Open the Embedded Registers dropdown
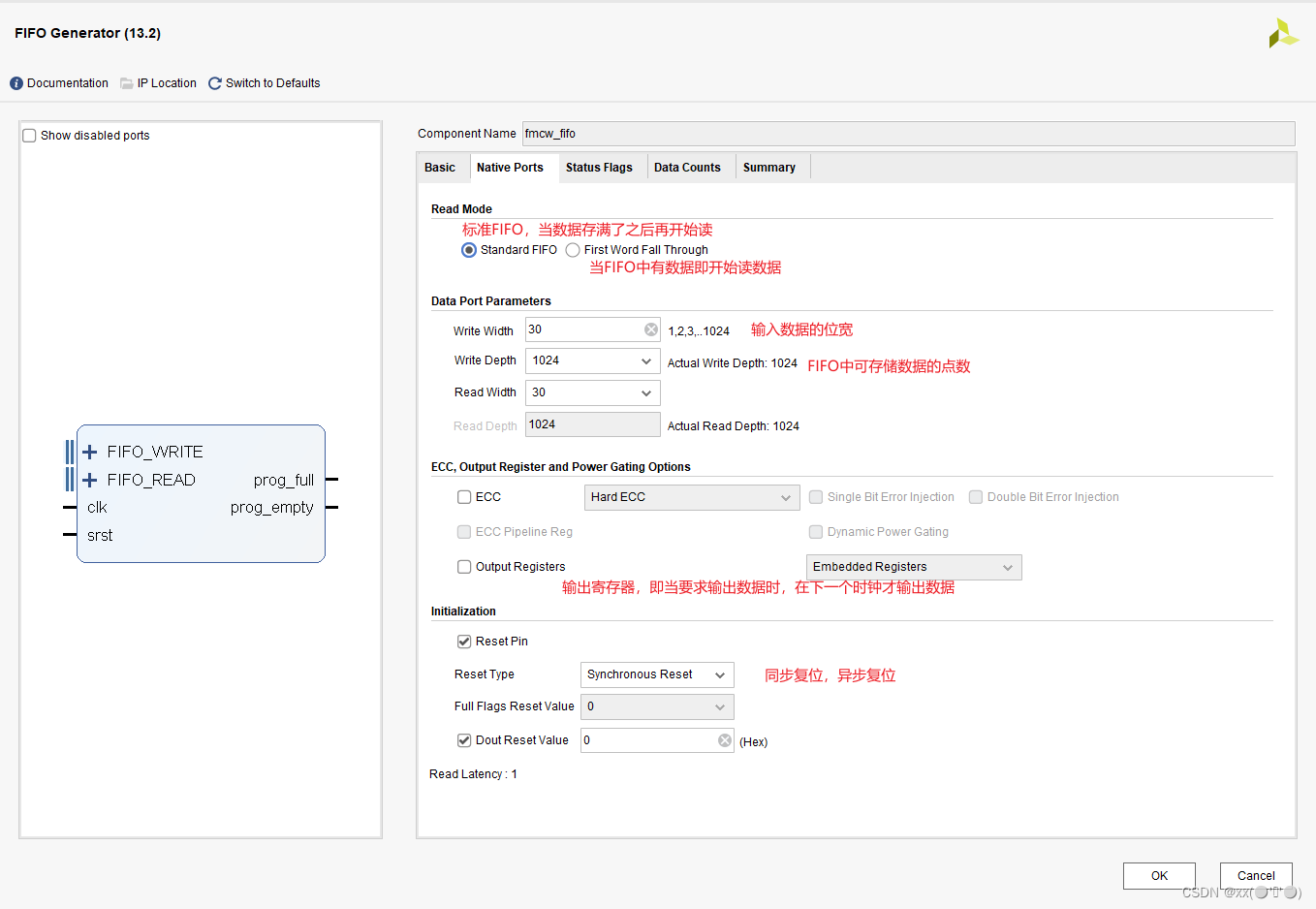This screenshot has height=909, width=1316. [914, 567]
